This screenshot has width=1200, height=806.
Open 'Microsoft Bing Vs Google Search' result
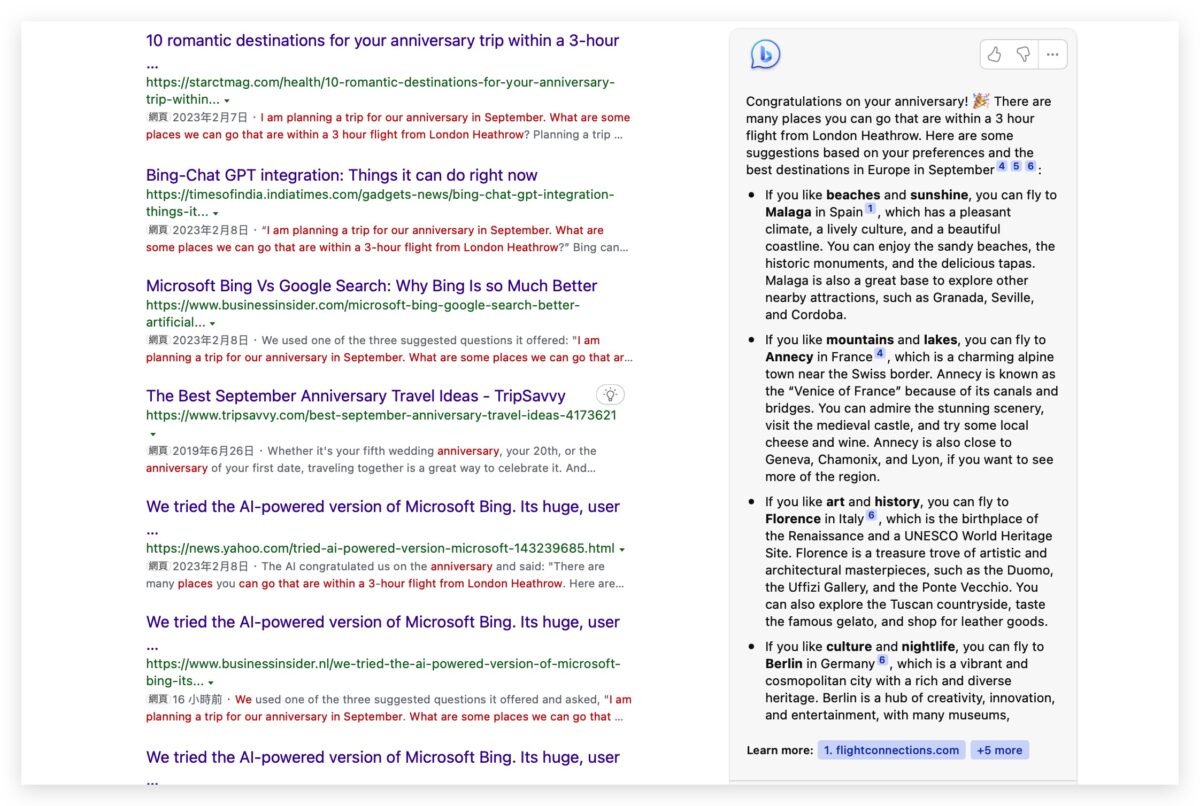point(371,285)
